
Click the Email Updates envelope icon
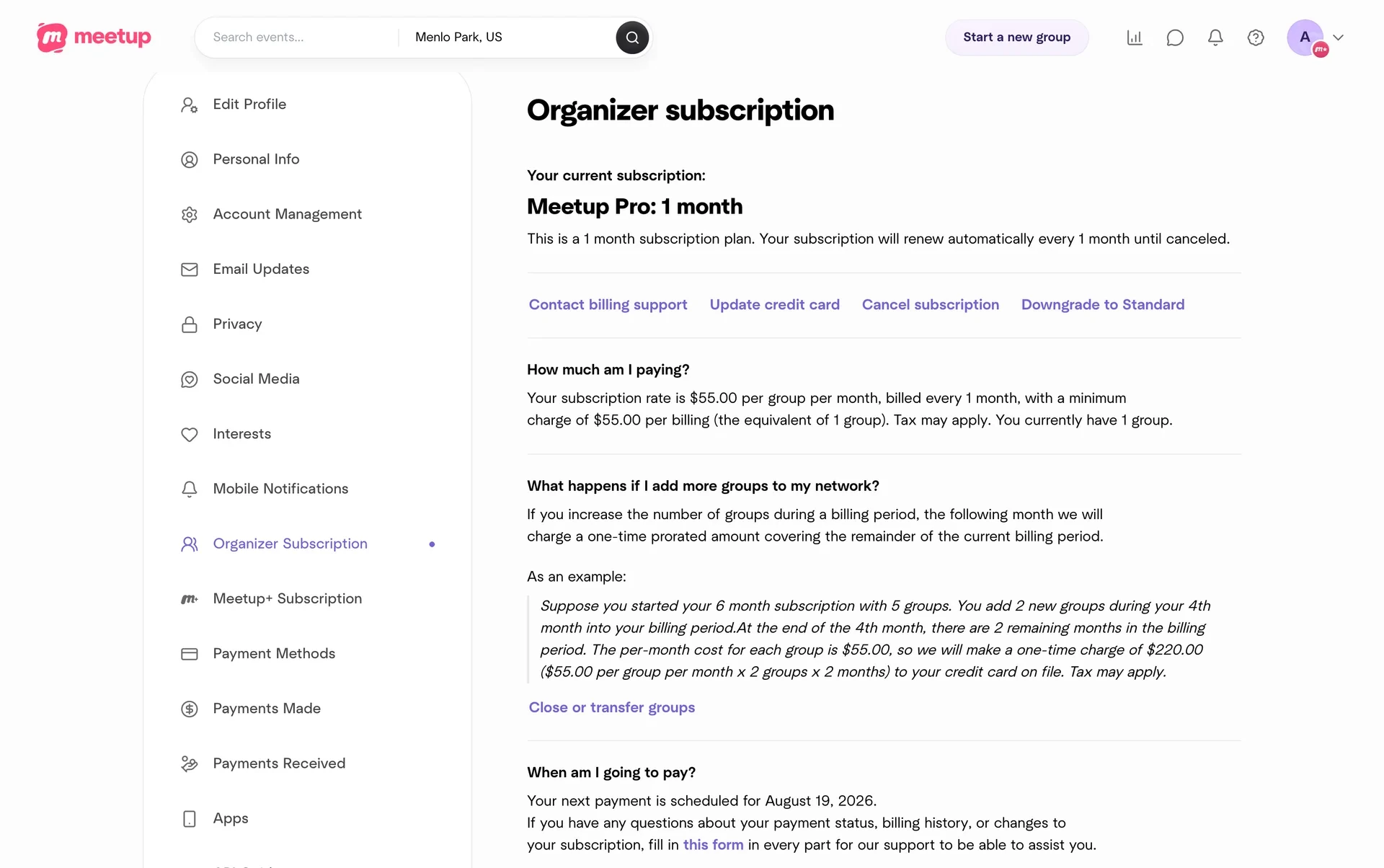click(189, 270)
